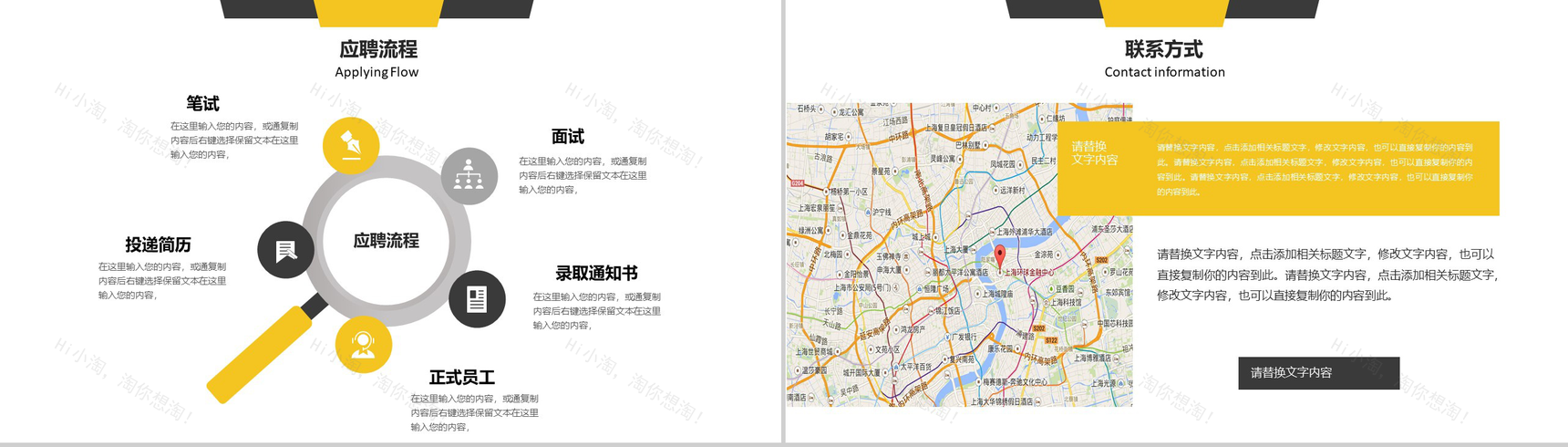Click the yellow pen-nib icon for 笔试

[x=351, y=145]
